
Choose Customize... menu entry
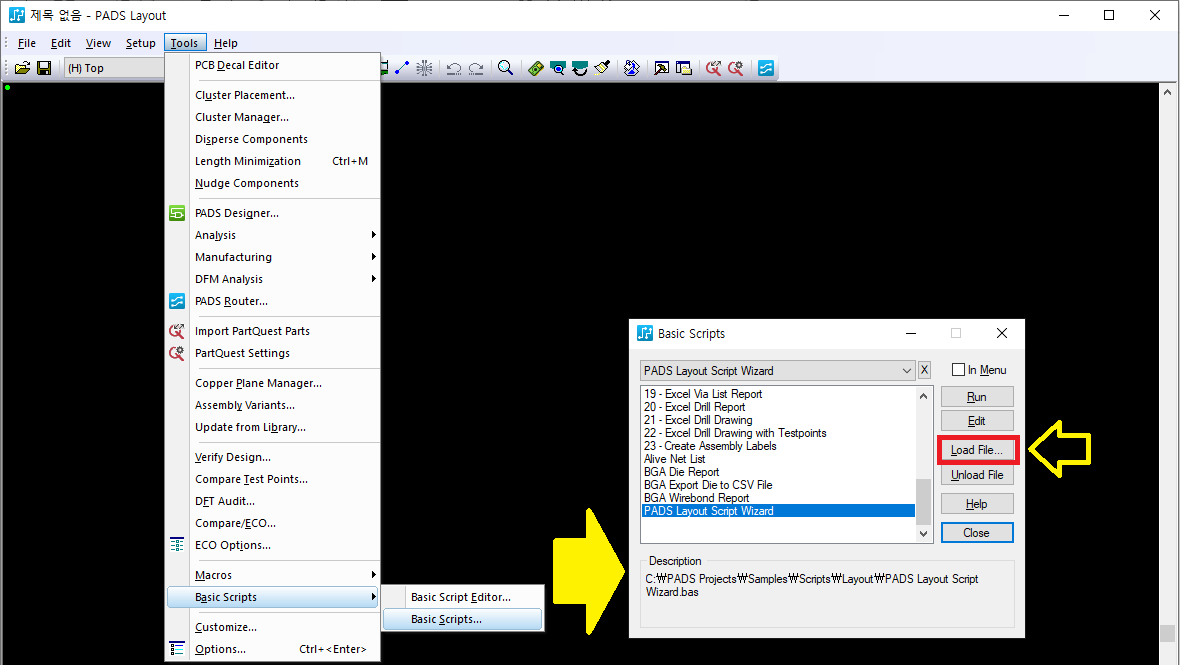click(x=272, y=627)
